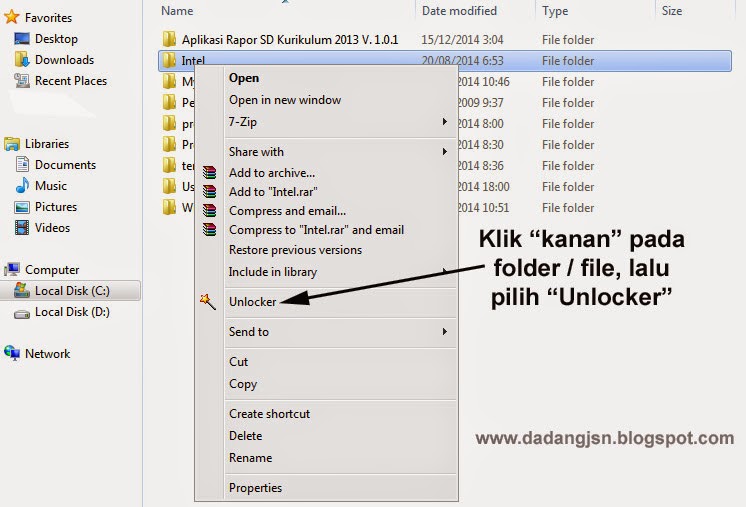Click the Documents library icon
This screenshot has height=507, width=746.
(x=22, y=164)
